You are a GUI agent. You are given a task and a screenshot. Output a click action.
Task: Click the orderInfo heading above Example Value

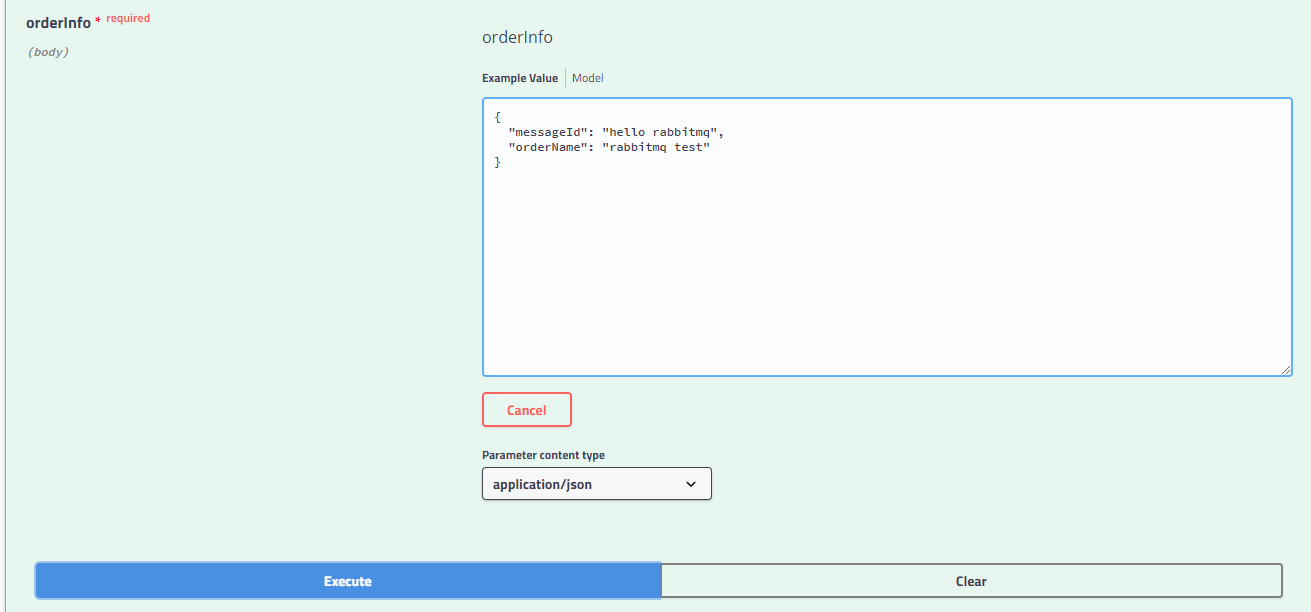pos(517,37)
